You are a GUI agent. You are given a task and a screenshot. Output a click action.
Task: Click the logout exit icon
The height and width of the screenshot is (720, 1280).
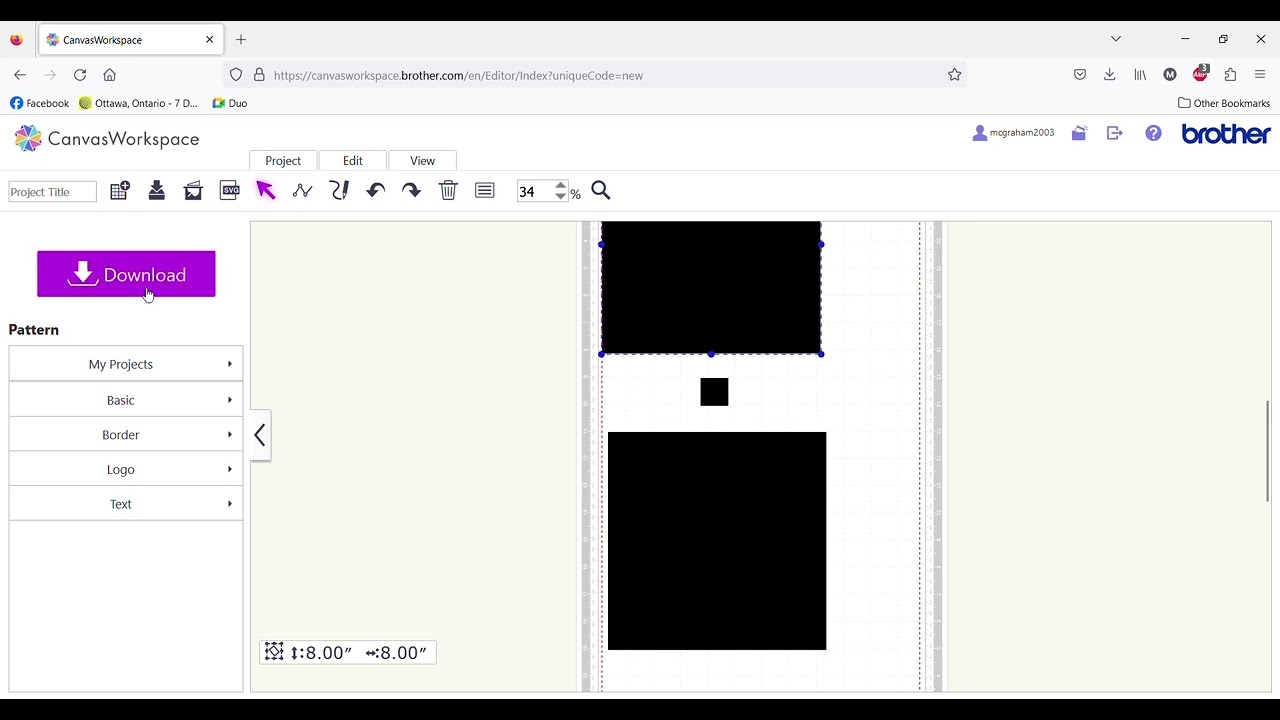[x=1115, y=133]
